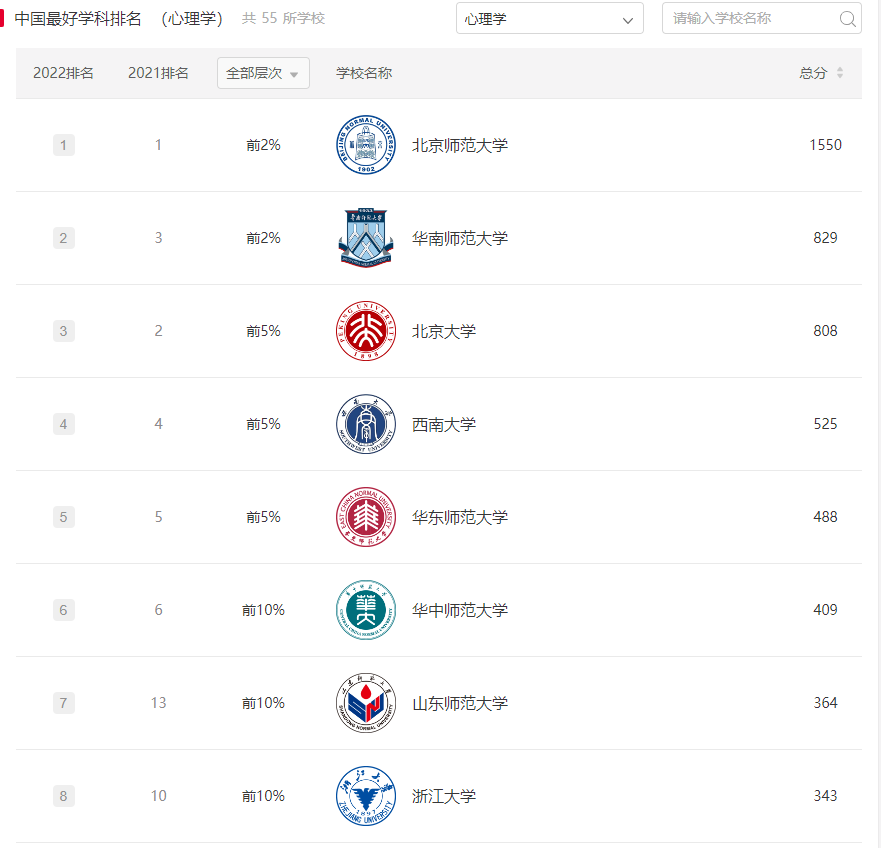The height and width of the screenshot is (848, 881).
Task: Click the 山东师范大学 name link
Action: (460, 704)
